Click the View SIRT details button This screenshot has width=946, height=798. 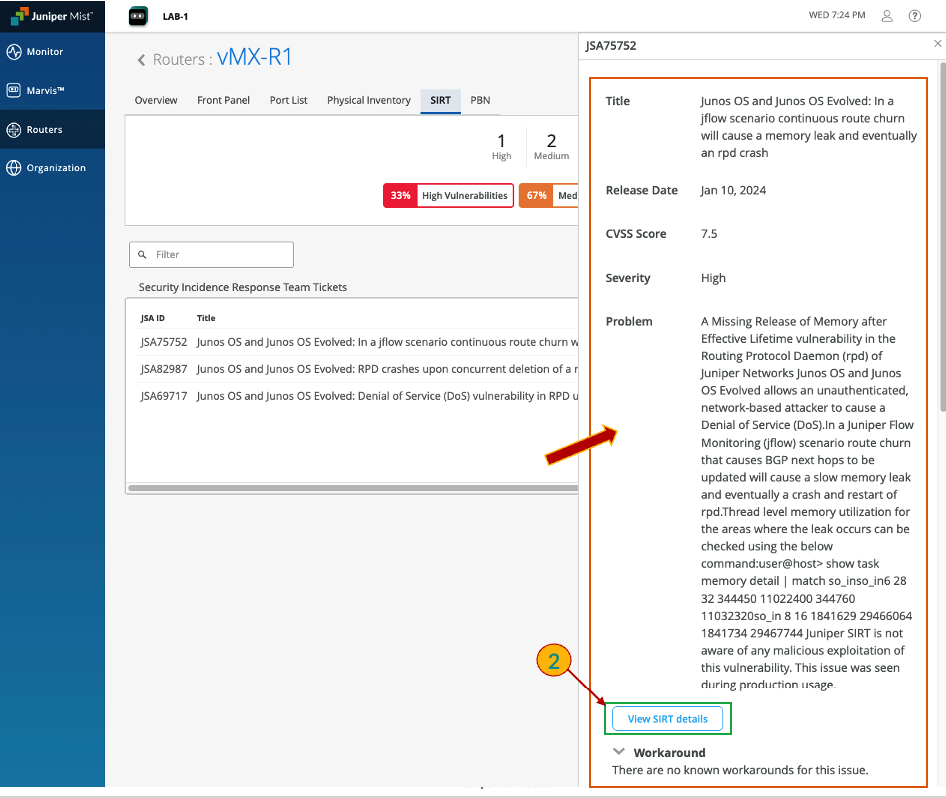point(667,718)
